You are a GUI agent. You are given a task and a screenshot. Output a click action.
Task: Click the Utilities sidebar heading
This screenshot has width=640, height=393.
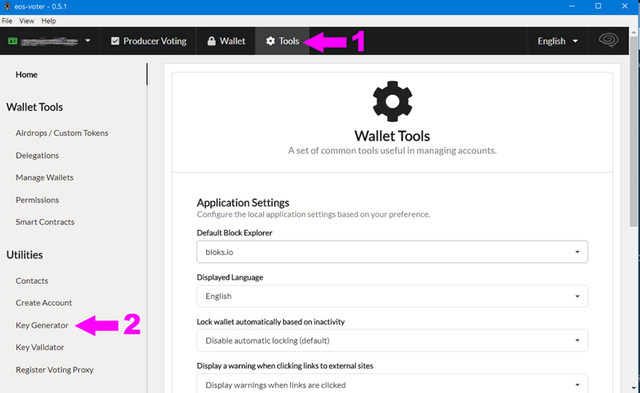[x=24, y=255]
